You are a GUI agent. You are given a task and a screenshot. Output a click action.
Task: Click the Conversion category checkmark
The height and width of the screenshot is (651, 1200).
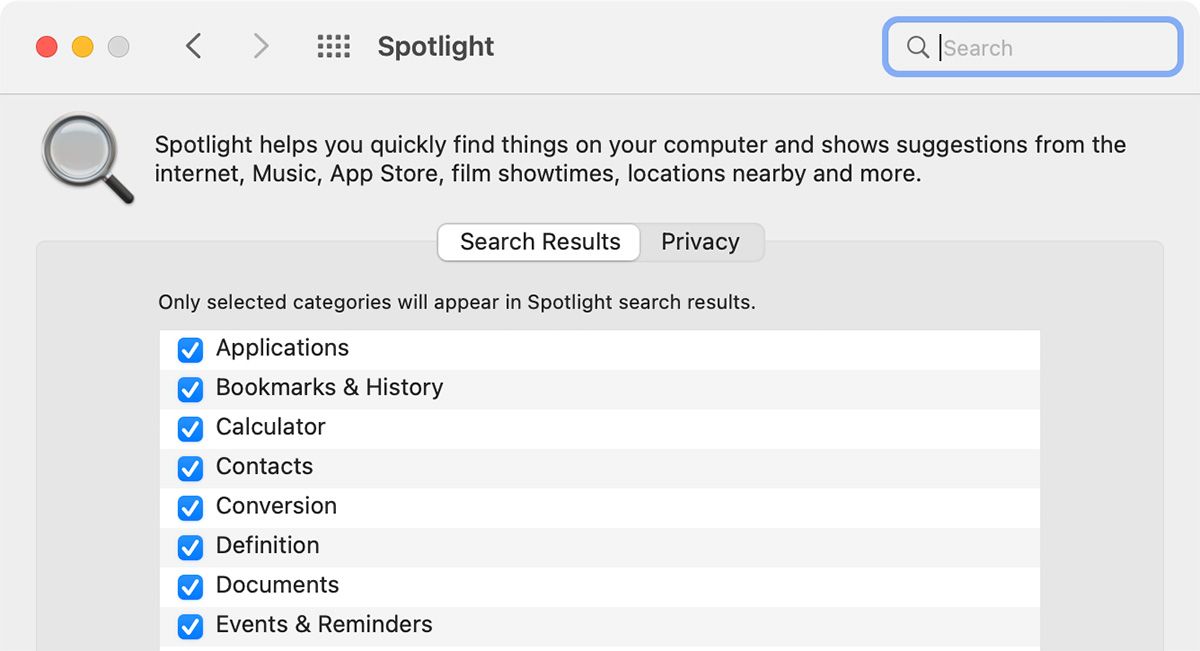[x=190, y=508]
